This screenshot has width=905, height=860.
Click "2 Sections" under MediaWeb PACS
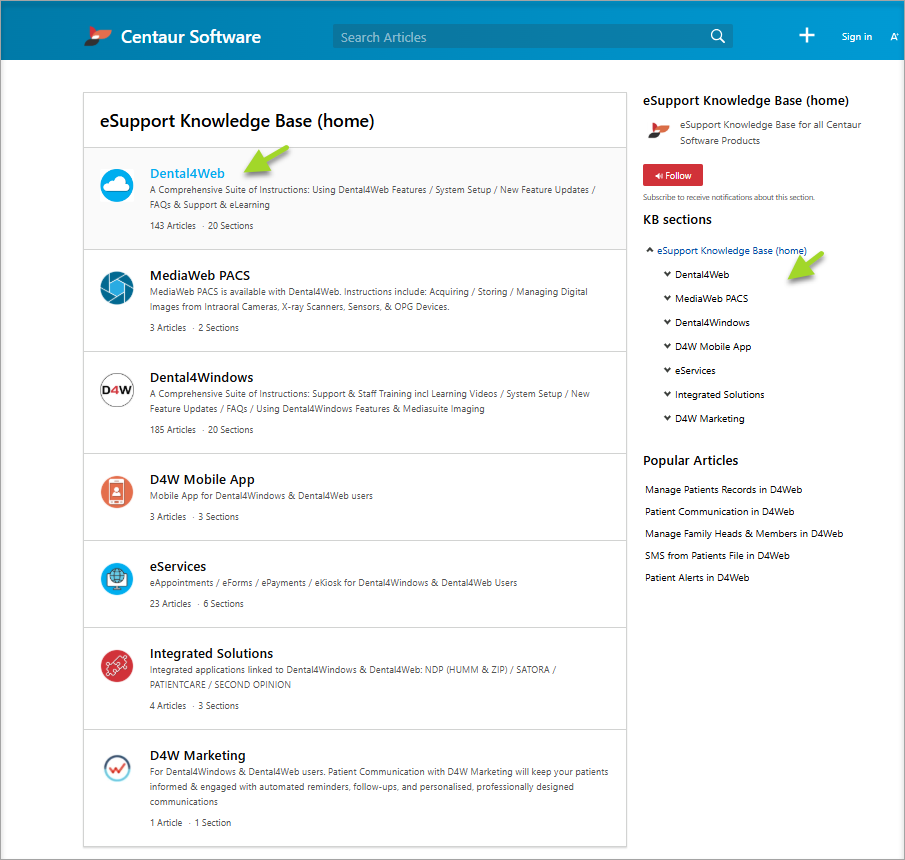pos(218,328)
